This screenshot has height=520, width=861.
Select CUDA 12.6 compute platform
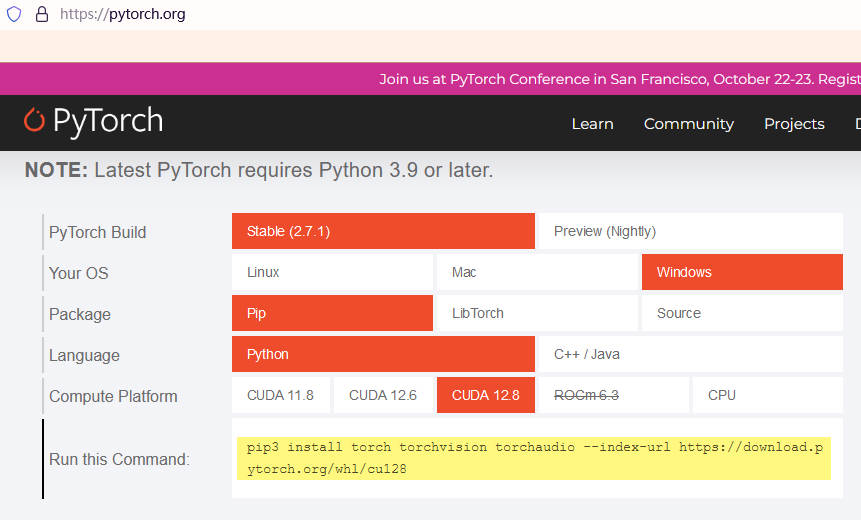(383, 395)
